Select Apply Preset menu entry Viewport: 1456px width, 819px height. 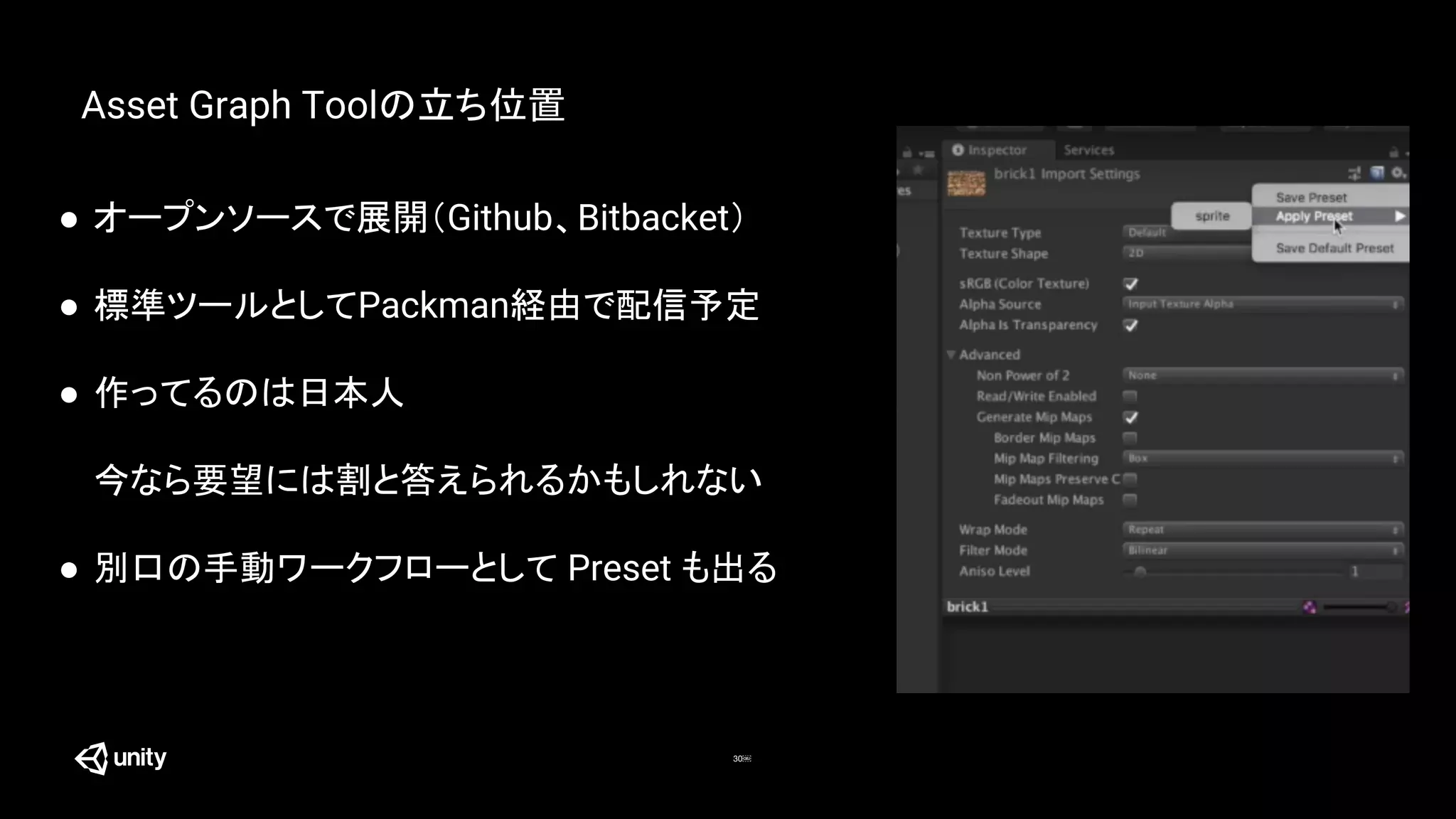click(1330, 216)
